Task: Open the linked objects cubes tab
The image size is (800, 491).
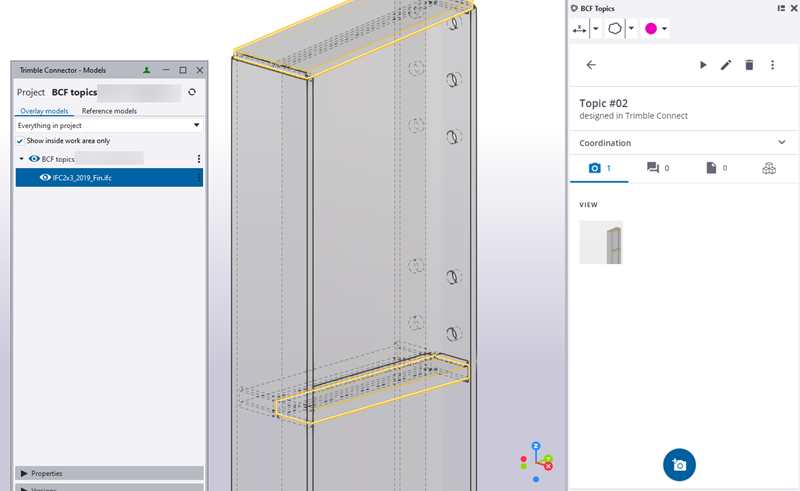Action: [768, 168]
